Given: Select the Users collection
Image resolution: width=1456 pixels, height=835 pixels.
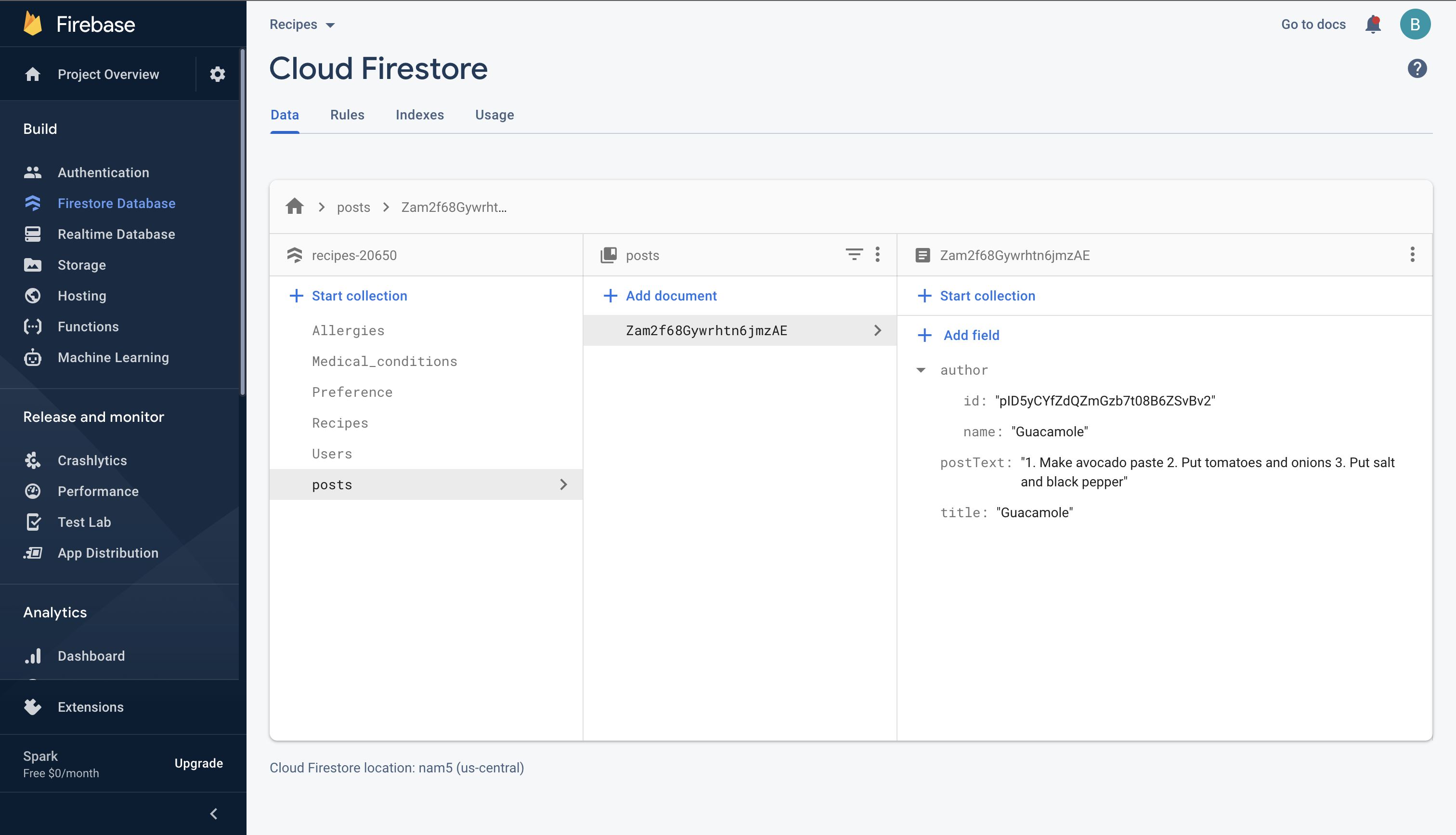Looking at the screenshot, I should pyautogui.click(x=332, y=454).
